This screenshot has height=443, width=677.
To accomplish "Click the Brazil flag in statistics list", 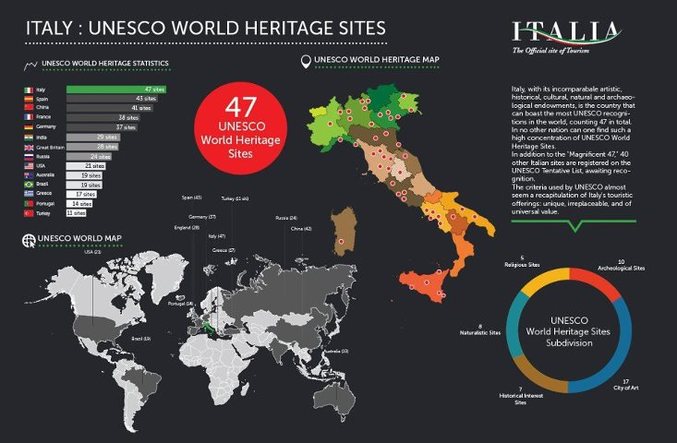I will click(27, 183).
